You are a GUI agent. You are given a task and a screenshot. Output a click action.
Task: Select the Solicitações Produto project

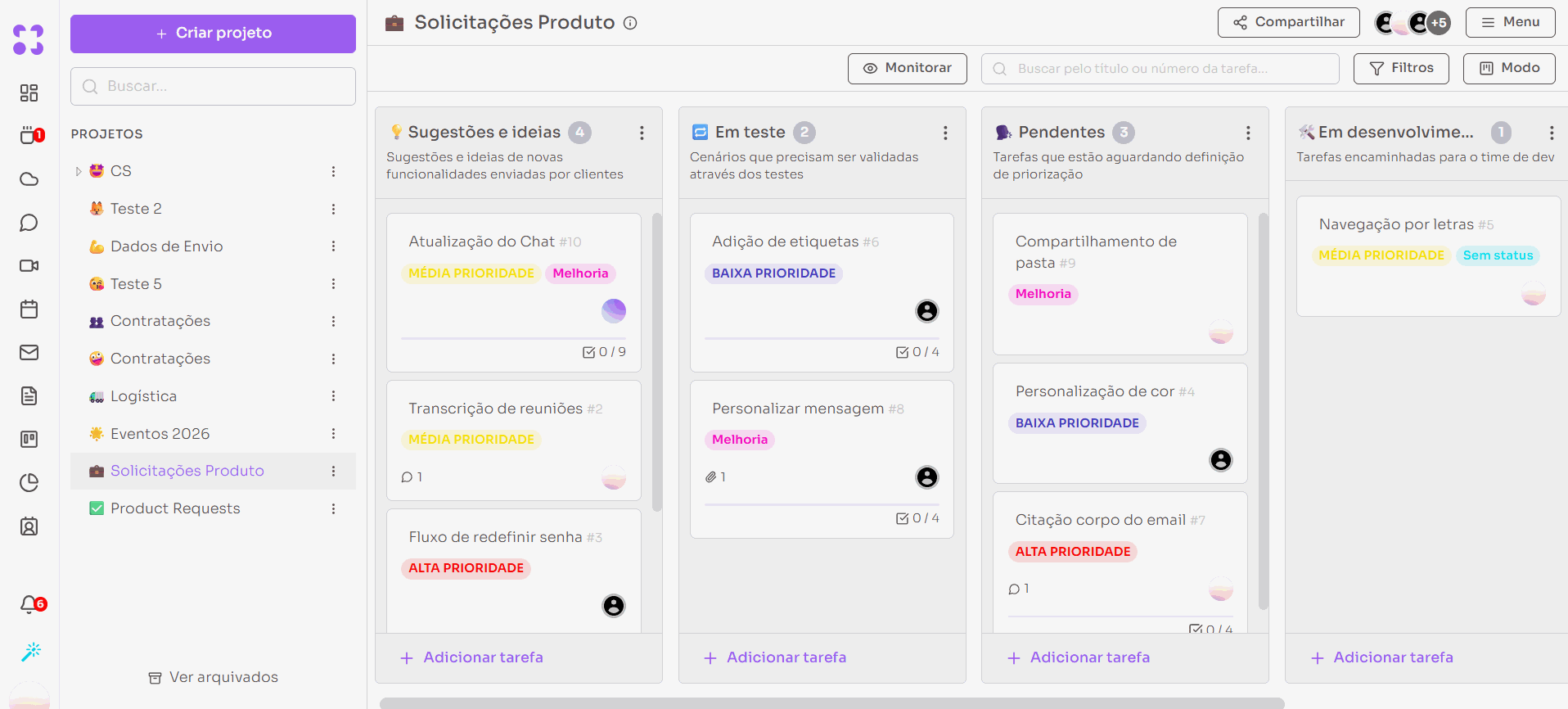tap(213, 471)
